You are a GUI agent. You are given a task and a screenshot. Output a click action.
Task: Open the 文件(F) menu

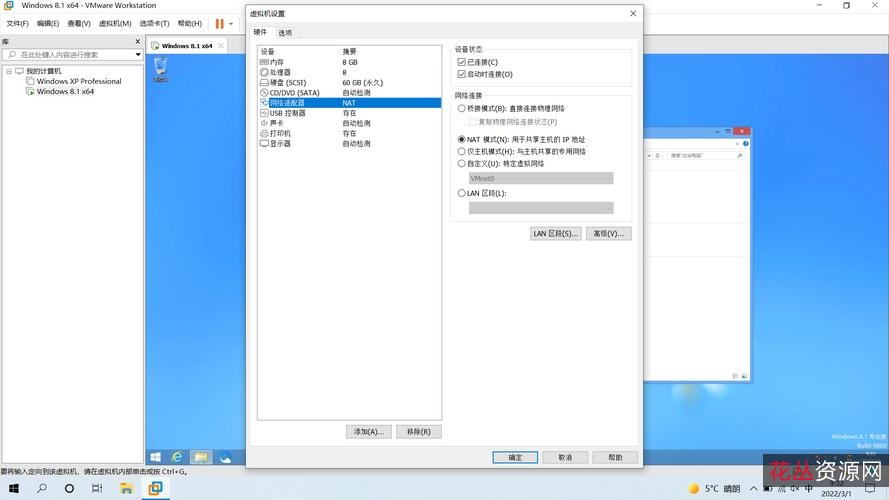18,23
